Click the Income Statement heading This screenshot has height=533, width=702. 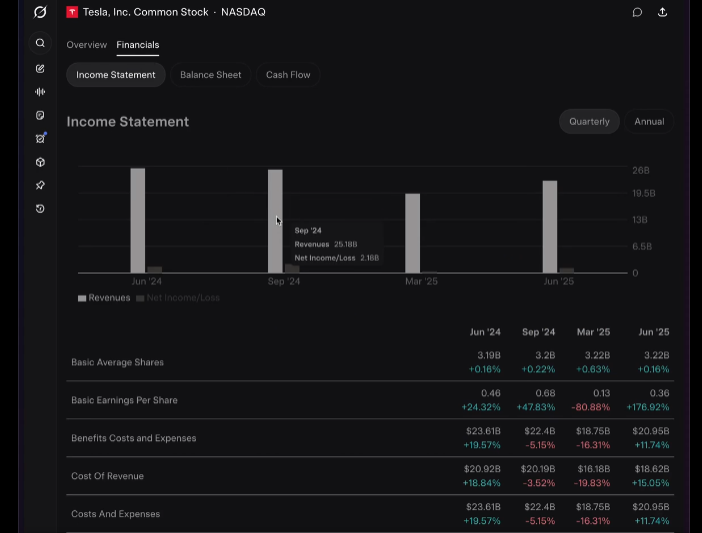tap(128, 122)
